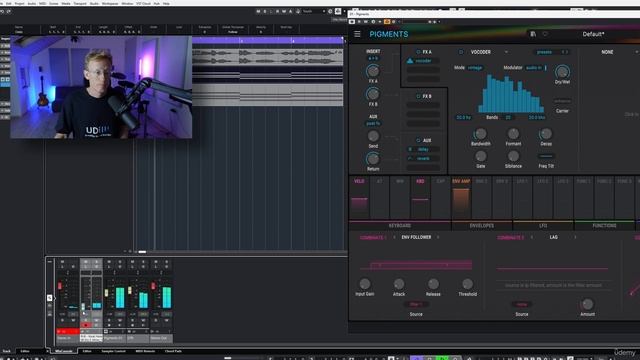
Task: Open the Pigments preset browser icon
Action: pyautogui.click(x=533, y=34)
